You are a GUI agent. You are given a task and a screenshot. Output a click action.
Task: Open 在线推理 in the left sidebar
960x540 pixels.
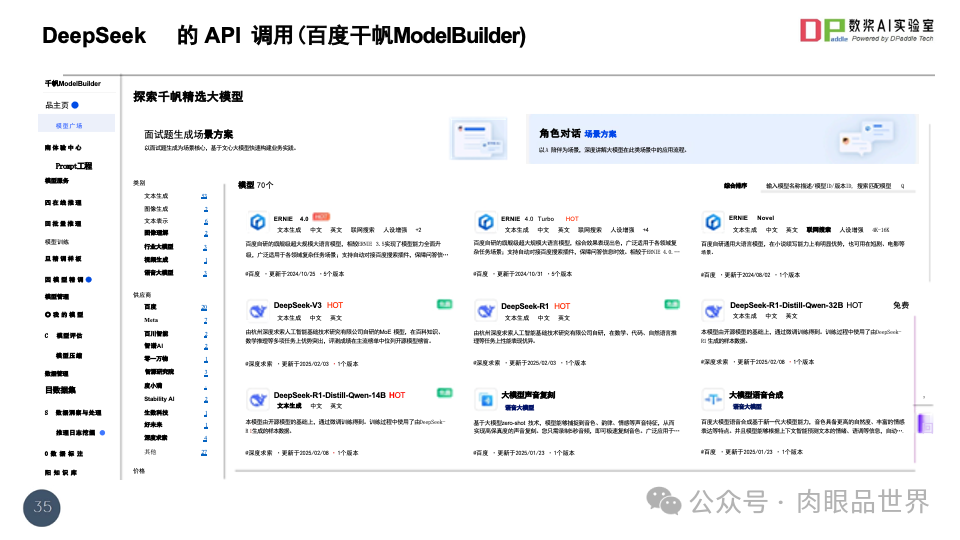(x=63, y=203)
